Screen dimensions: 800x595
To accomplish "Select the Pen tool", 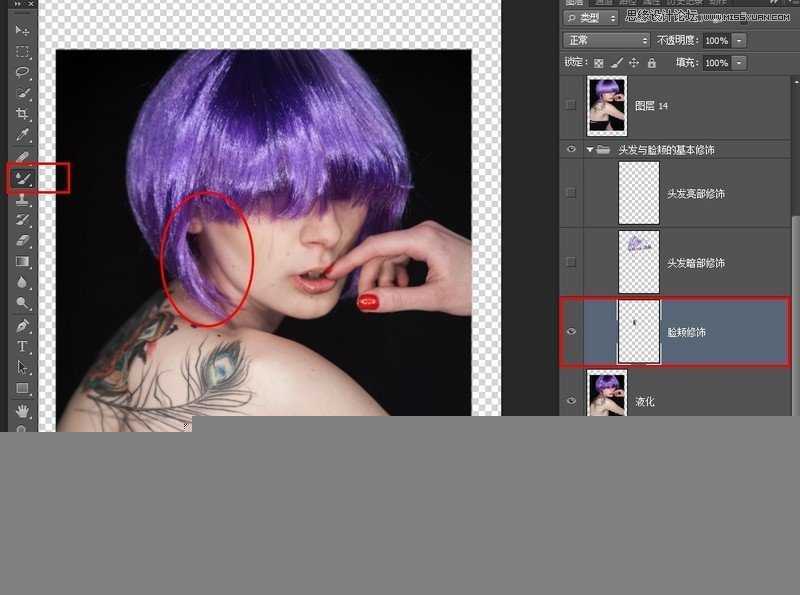I will click(x=22, y=326).
